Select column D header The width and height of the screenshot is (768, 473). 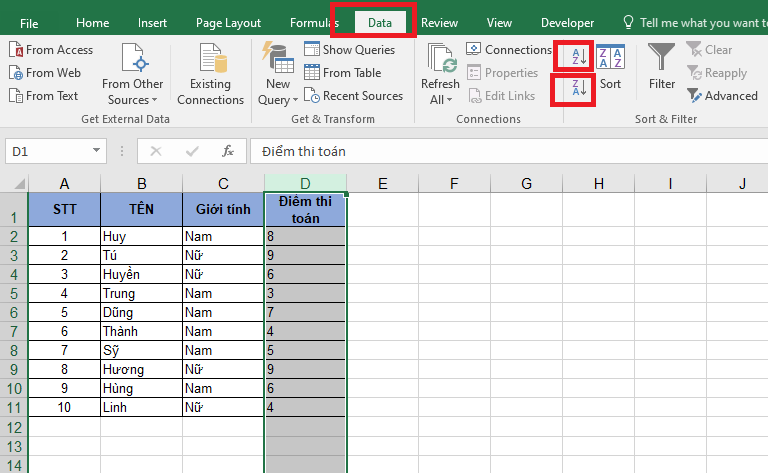[x=305, y=182]
